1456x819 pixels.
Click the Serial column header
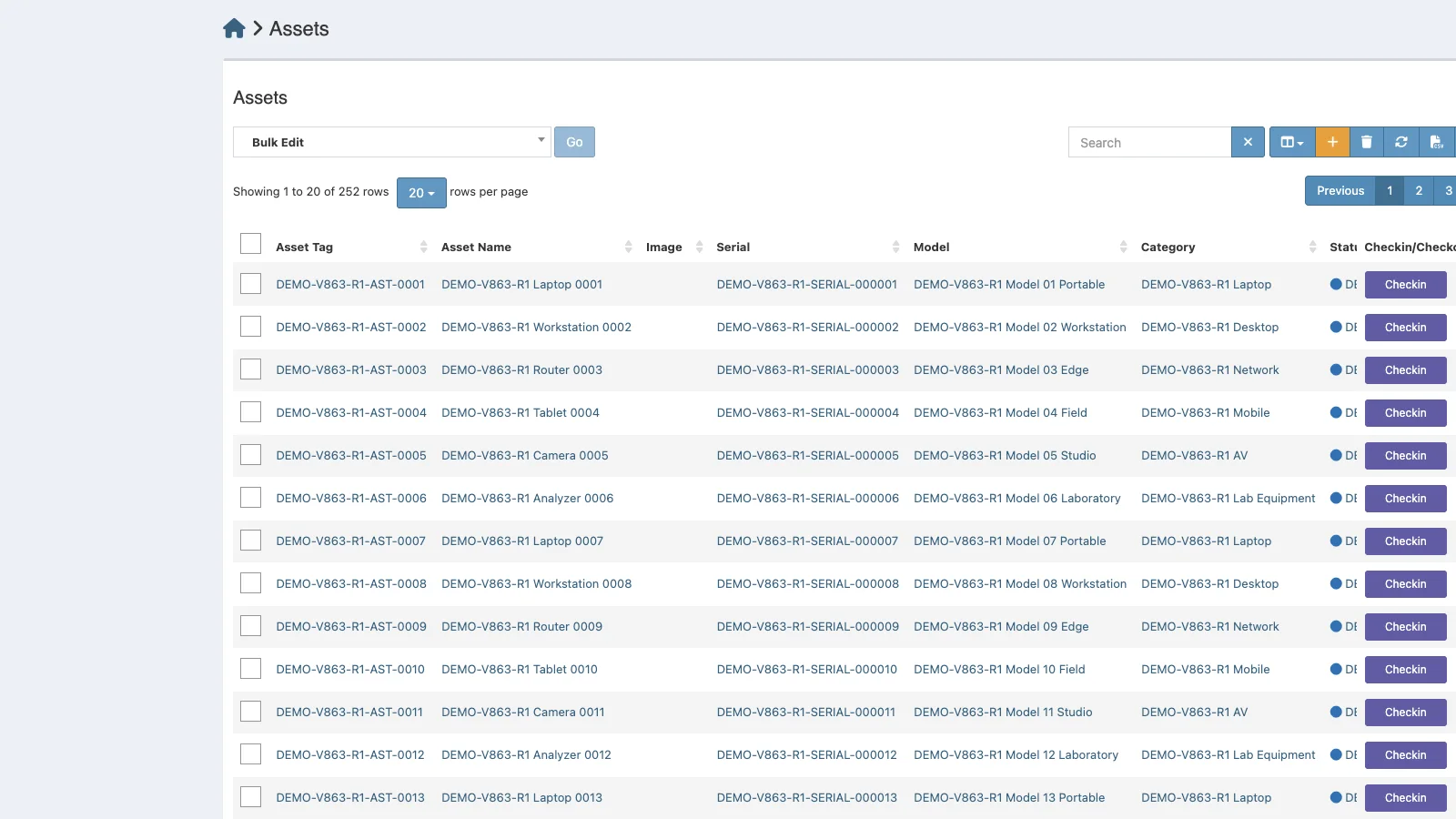click(x=733, y=247)
